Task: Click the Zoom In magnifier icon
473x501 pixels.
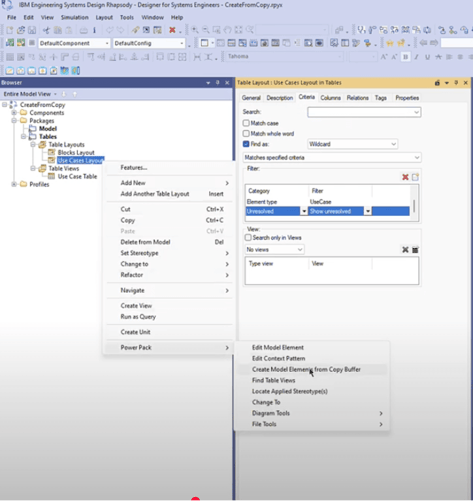Action: 195,30
